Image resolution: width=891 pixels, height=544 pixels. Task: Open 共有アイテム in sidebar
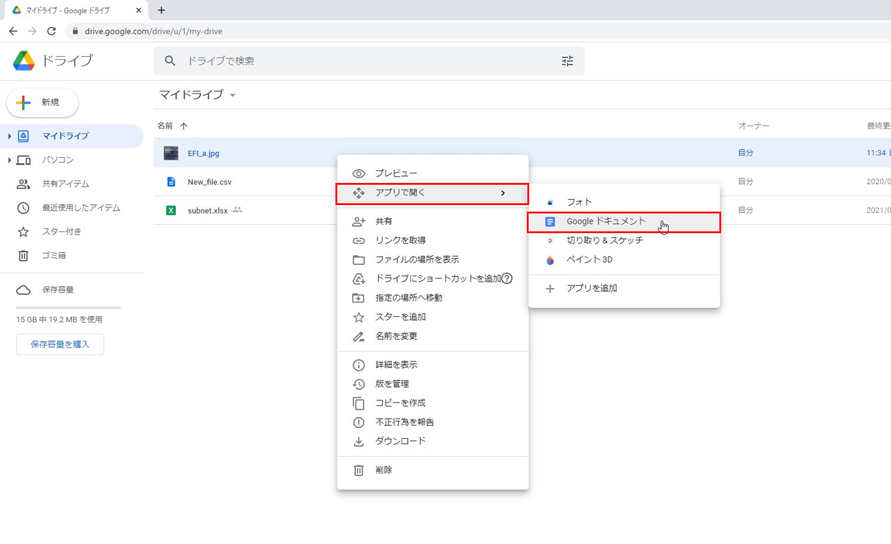coord(72,184)
